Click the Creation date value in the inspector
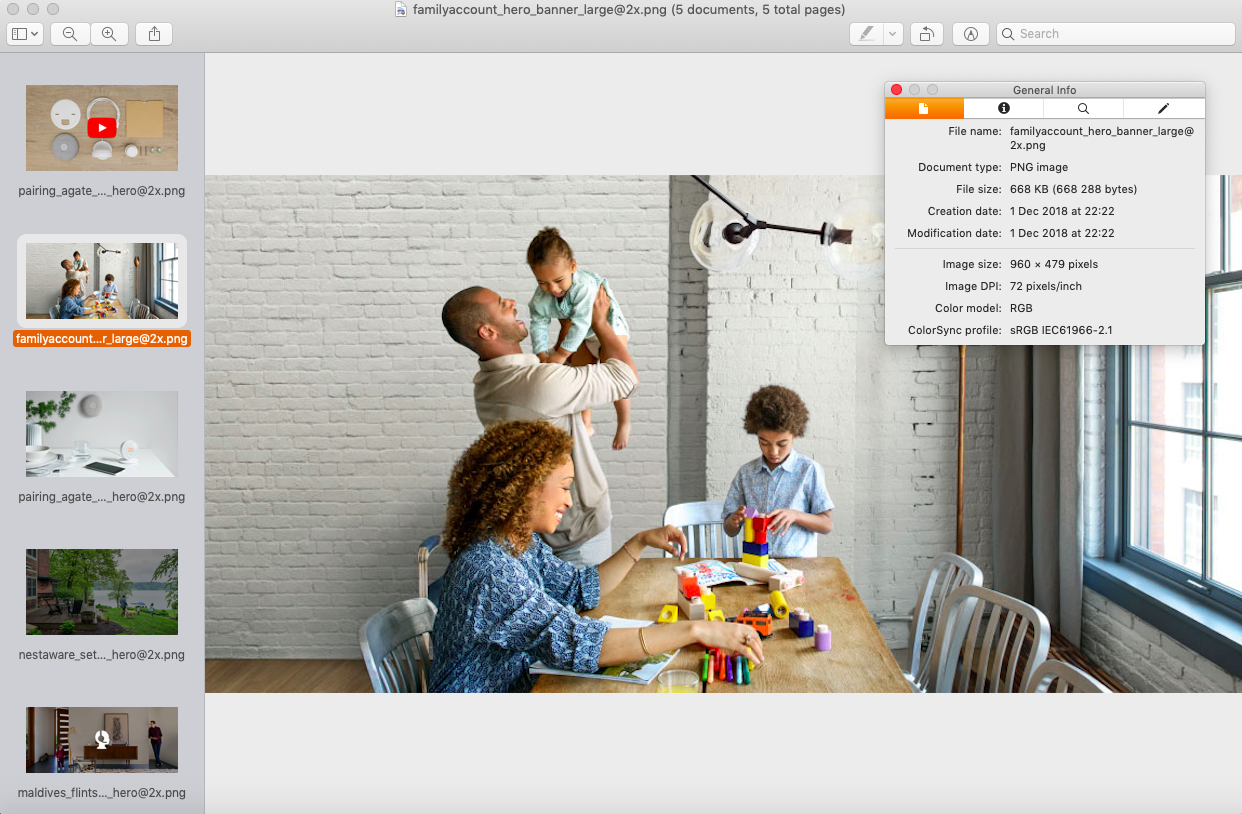This screenshot has width=1242, height=814. tap(1062, 211)
